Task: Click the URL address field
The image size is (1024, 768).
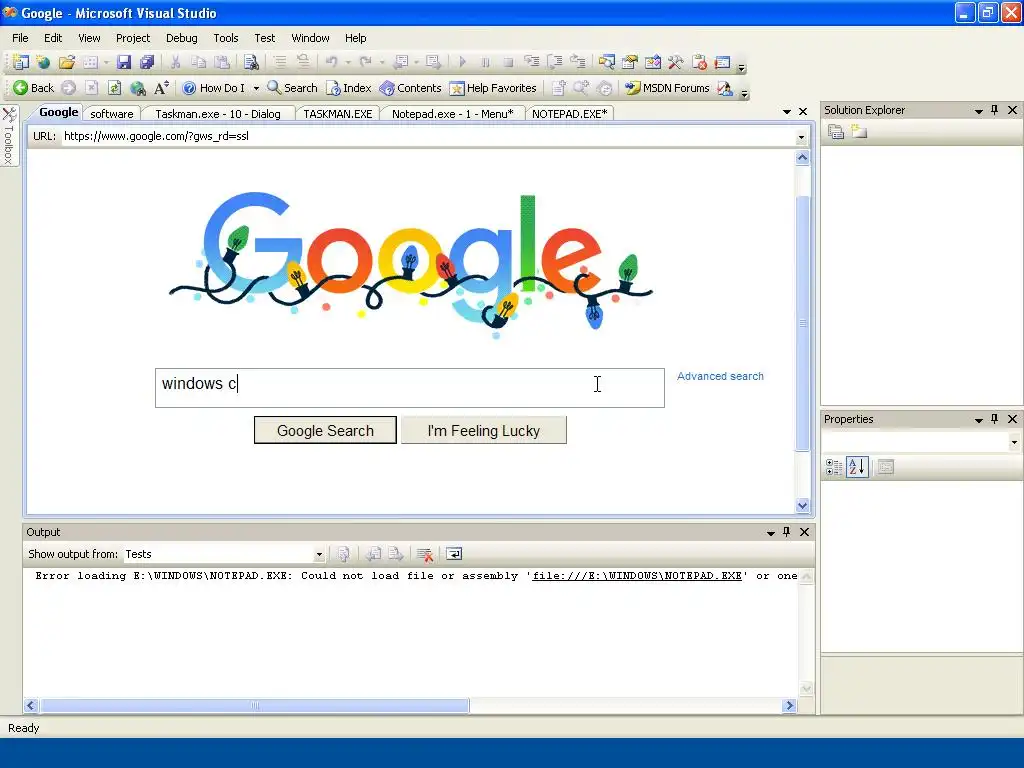Action: [x=428, y=136]
